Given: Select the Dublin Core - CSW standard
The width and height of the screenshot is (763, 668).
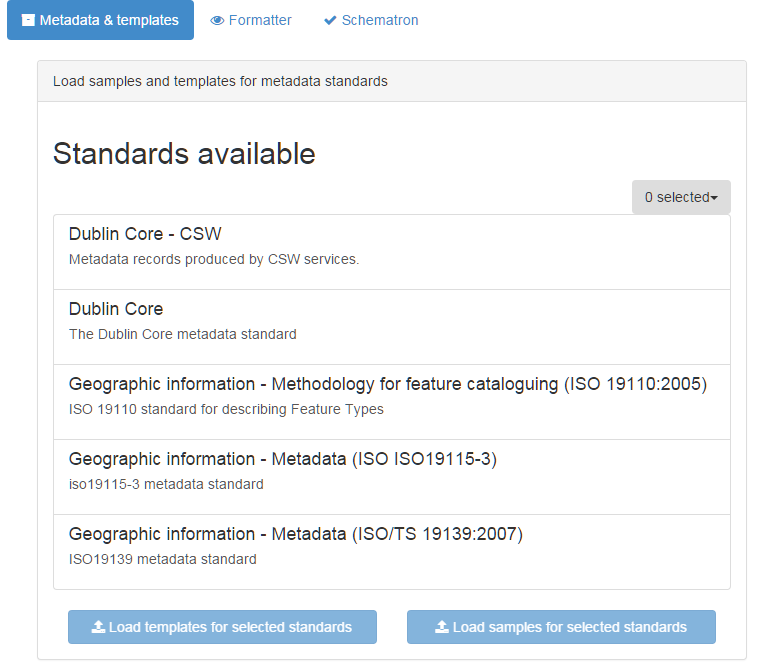Looking at the screenshot, I should point(392,252).
